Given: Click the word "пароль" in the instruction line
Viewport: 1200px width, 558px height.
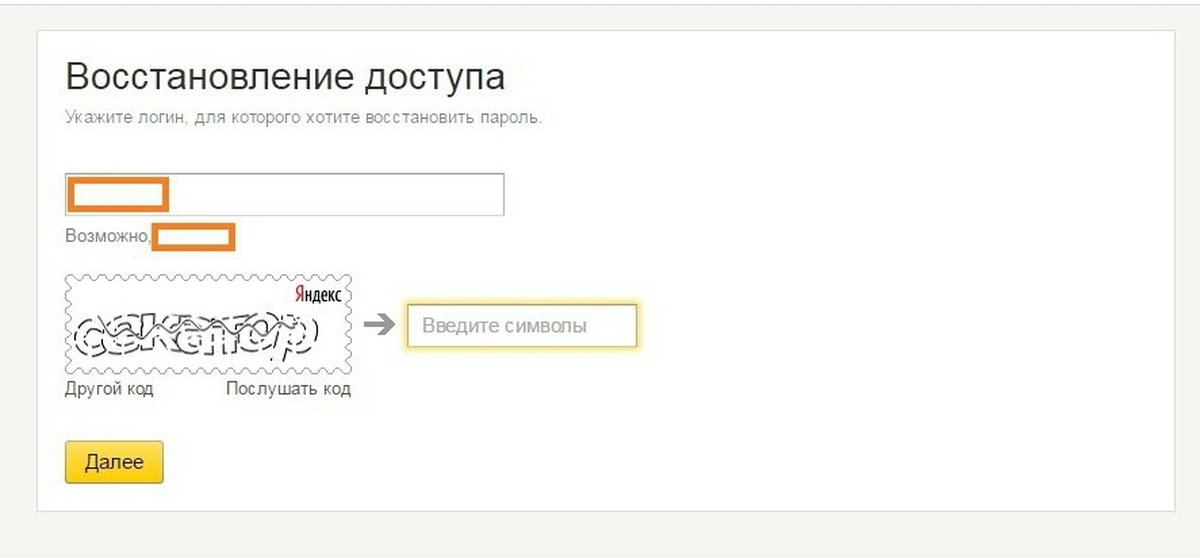Looking at the screenshot, I should pyautogui.click(x=517, y=117).
